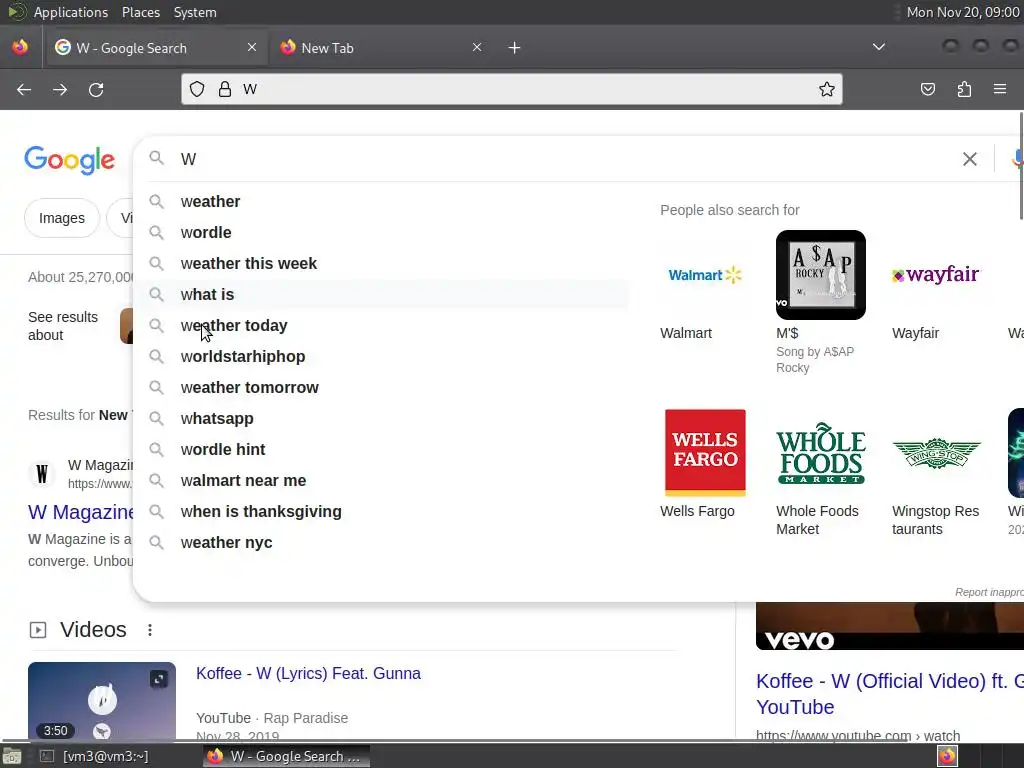
Task: Choose the 'when is thanksgiving' suggestion
Action: (x=381, y=512)
